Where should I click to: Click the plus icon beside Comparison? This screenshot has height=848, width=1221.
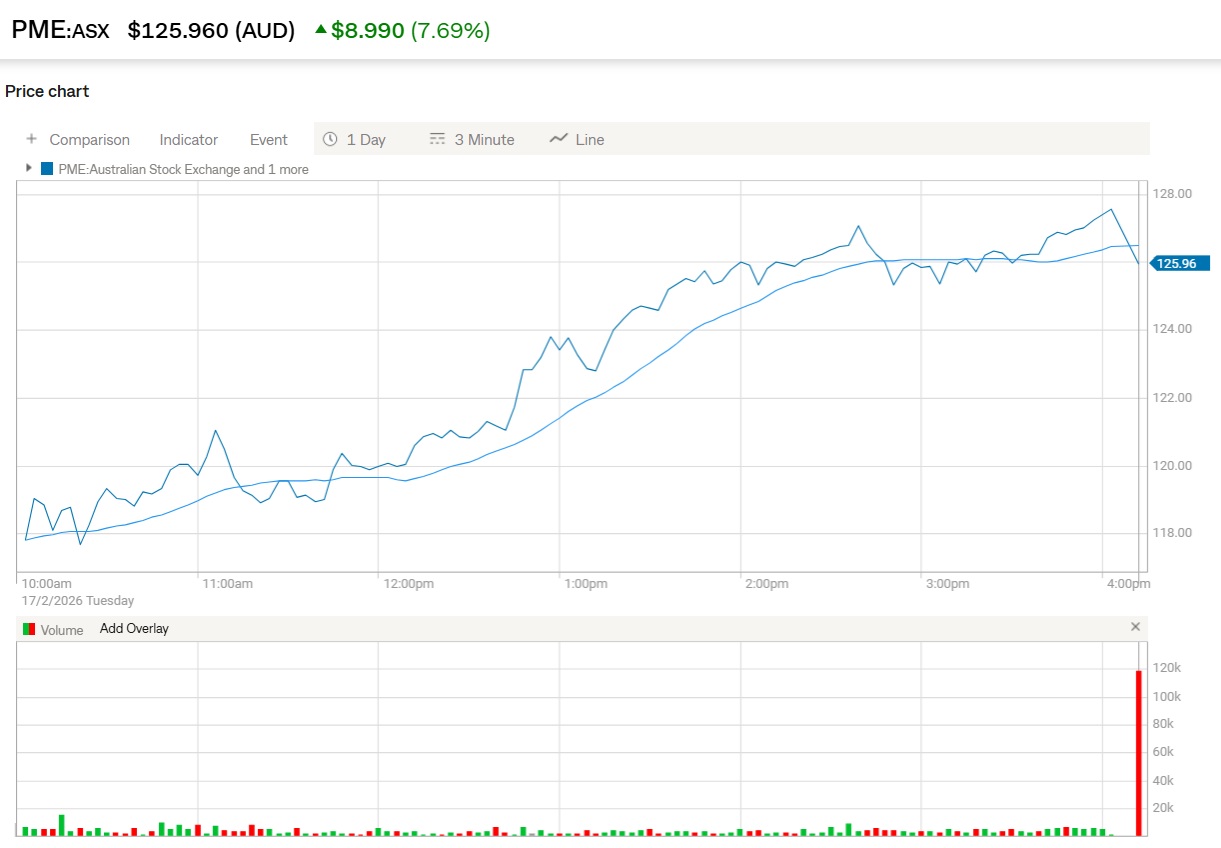[31, 139]
